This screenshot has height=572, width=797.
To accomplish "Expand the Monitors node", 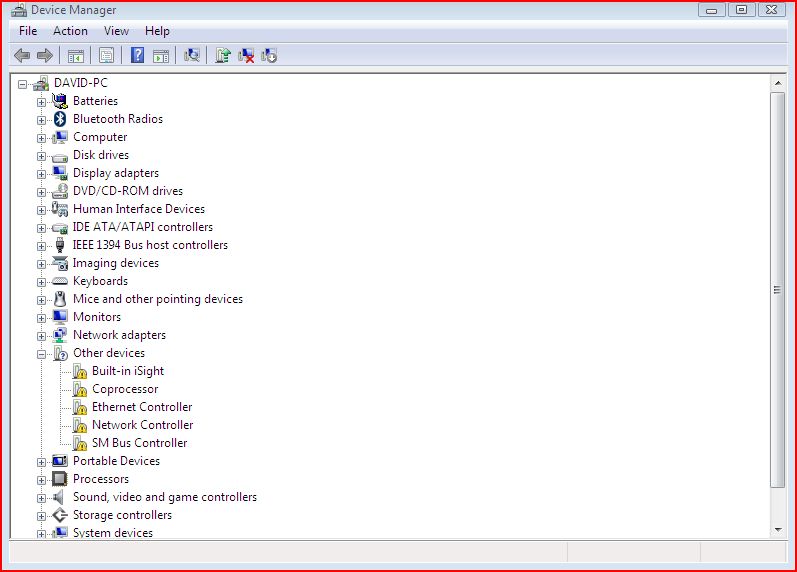I will (41, 318).
